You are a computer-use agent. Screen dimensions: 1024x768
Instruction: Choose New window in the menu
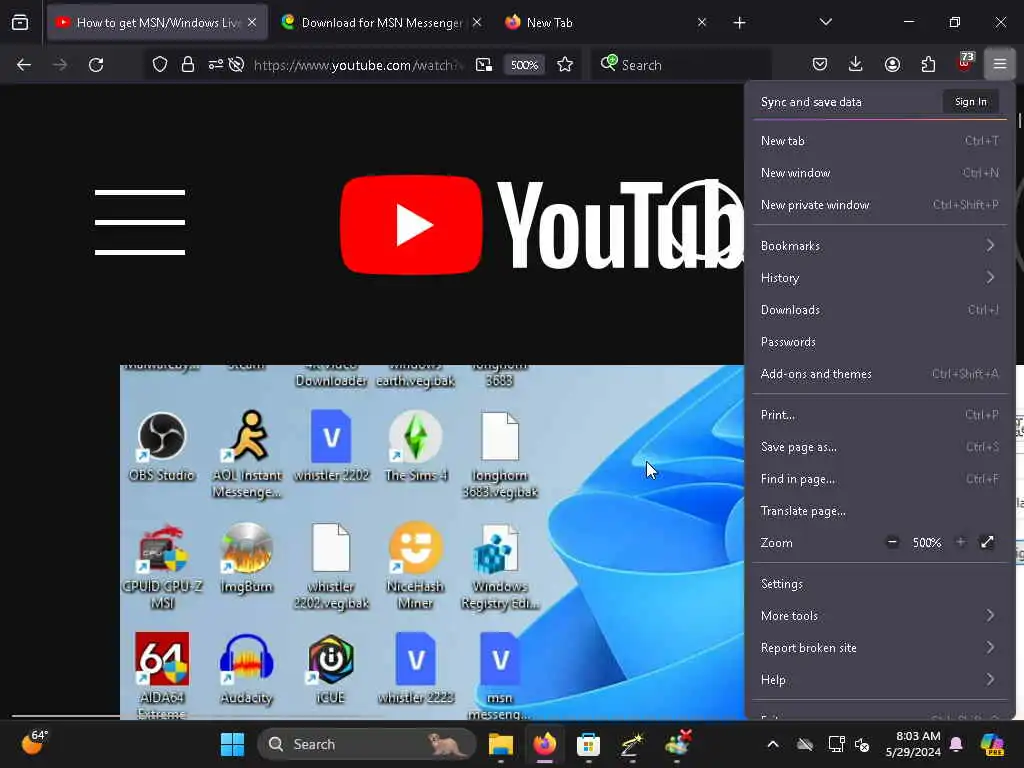tap(880, 173)
